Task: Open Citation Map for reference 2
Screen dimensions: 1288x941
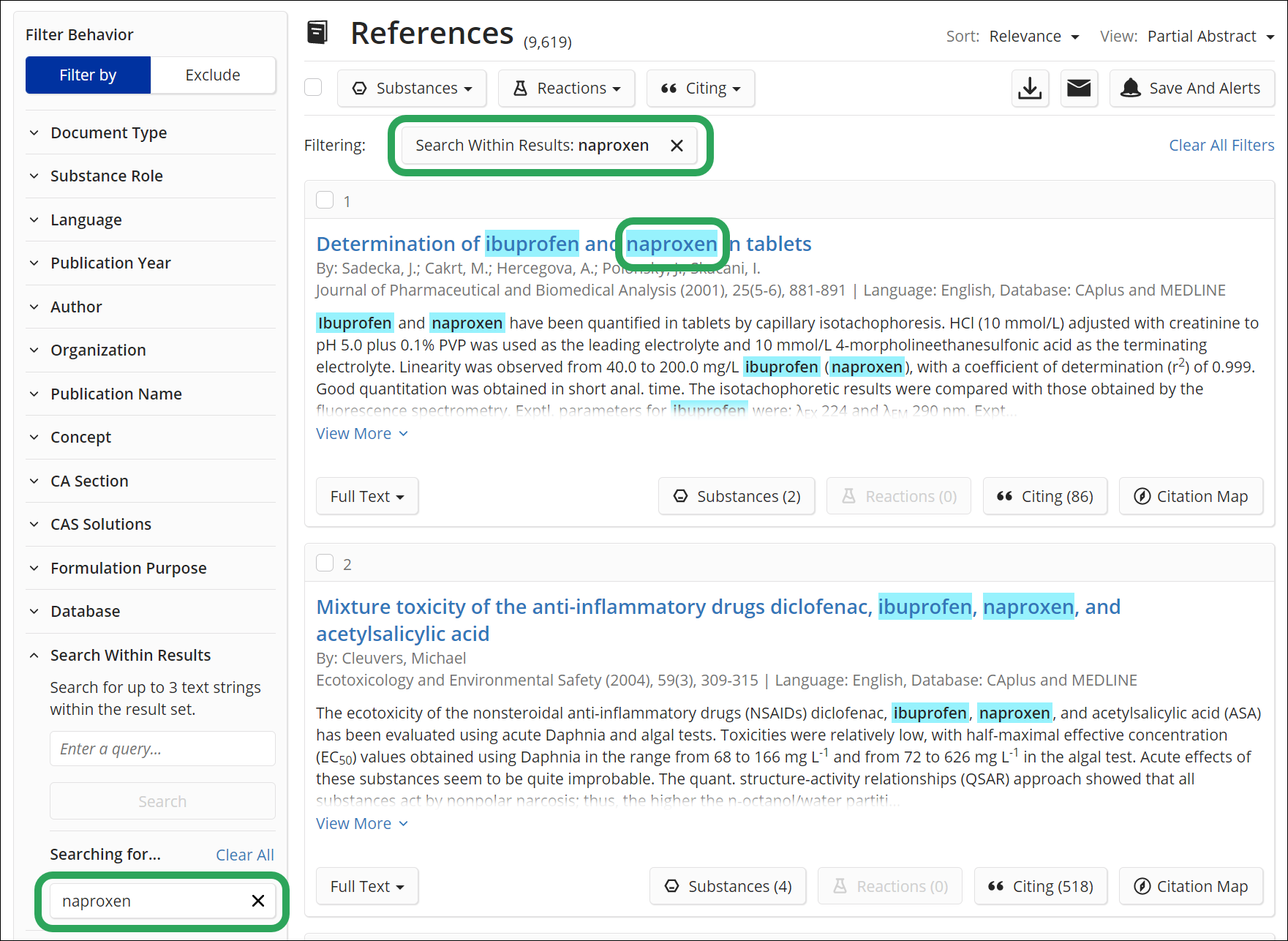Action: click(1191, 886)
